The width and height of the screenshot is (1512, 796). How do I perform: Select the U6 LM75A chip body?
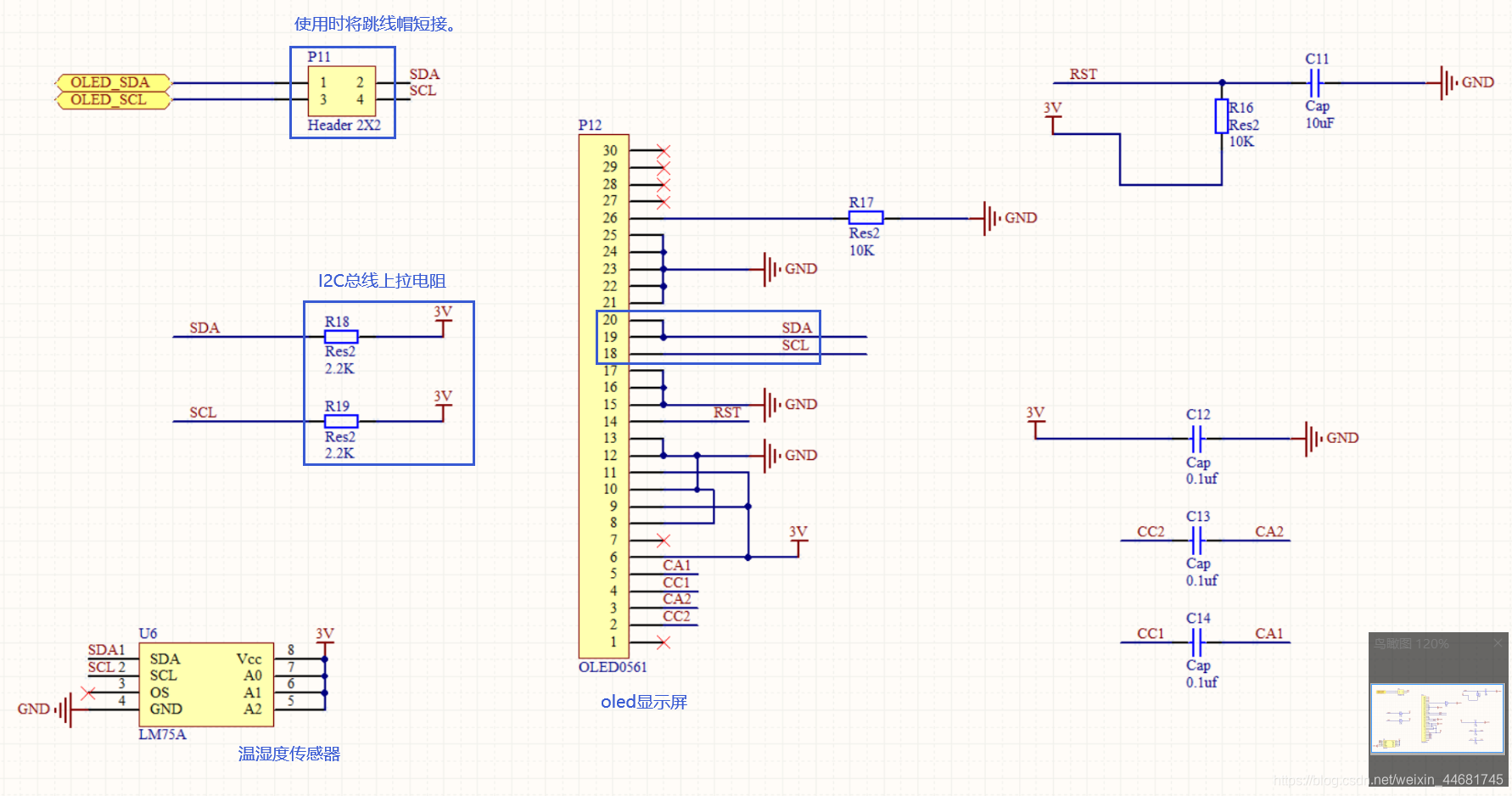[206, 684]
